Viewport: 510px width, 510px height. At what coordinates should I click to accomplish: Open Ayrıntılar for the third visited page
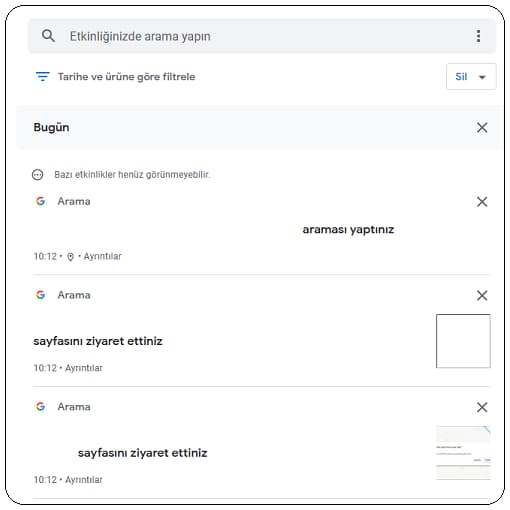(84, 480)
